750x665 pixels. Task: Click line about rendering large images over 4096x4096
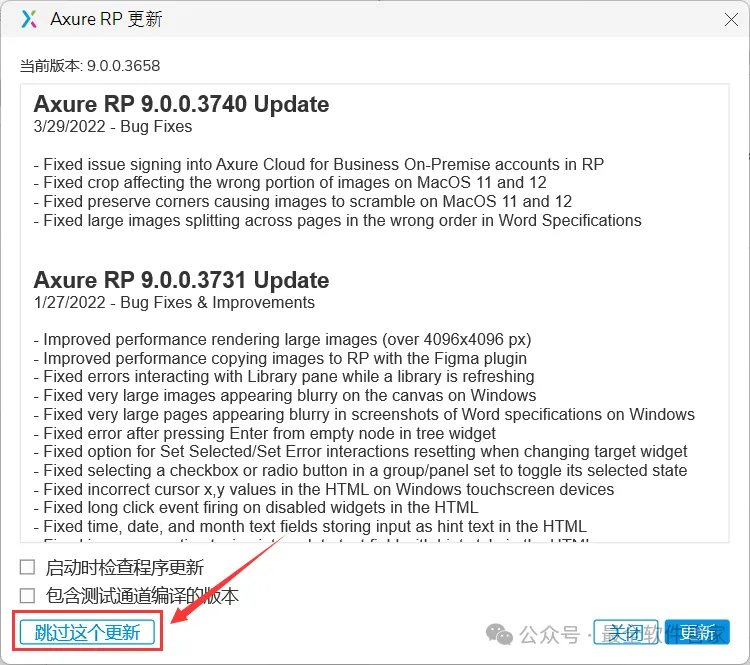coord(283,339)
